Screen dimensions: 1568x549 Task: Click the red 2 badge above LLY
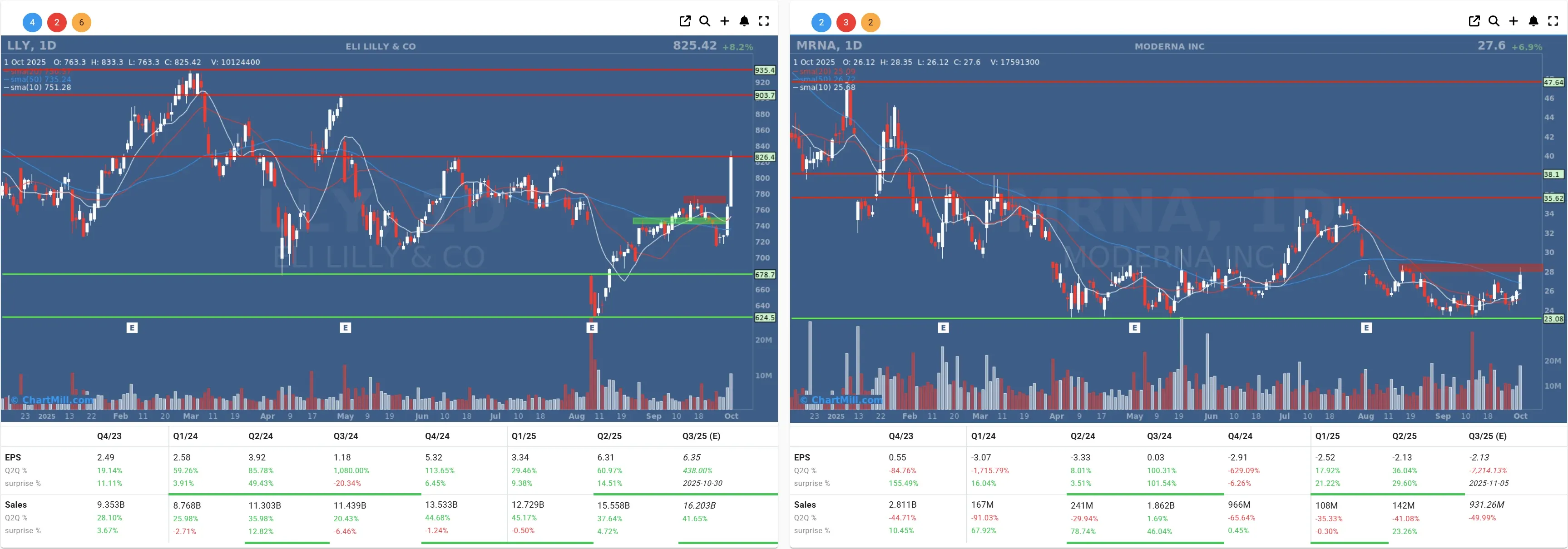click(57, 23)
